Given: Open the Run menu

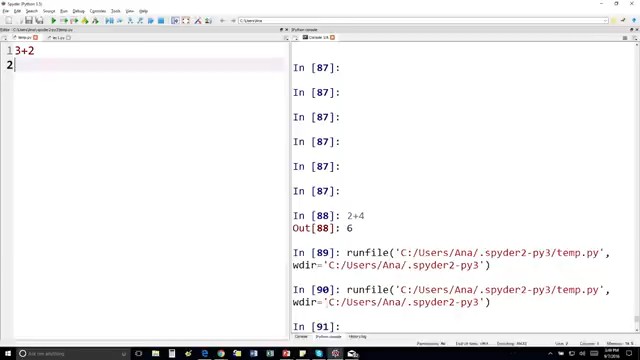Looking at the screenshot, I should pyautogui.click(x=64, y=11).
